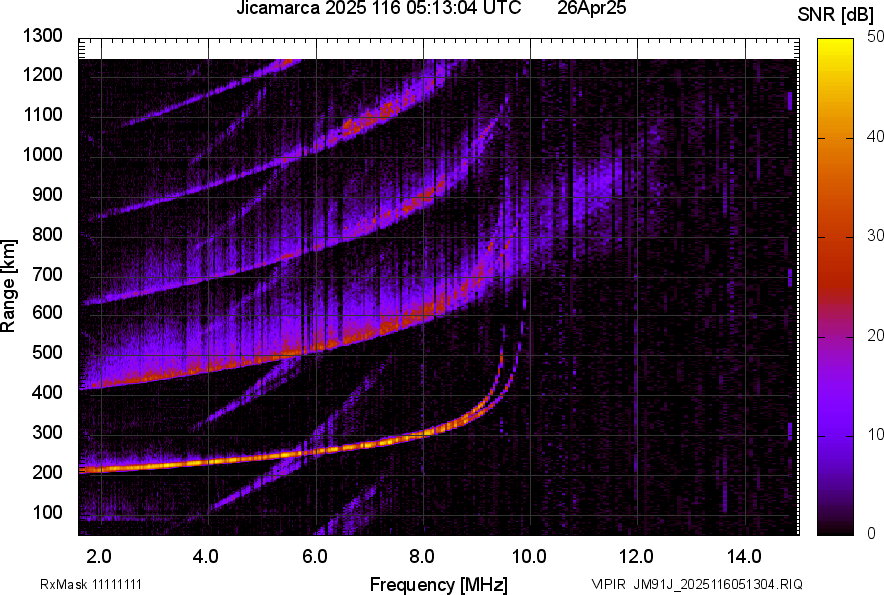Click the 1300 range tick label
884x595 pixels.
tap(43, 36)
